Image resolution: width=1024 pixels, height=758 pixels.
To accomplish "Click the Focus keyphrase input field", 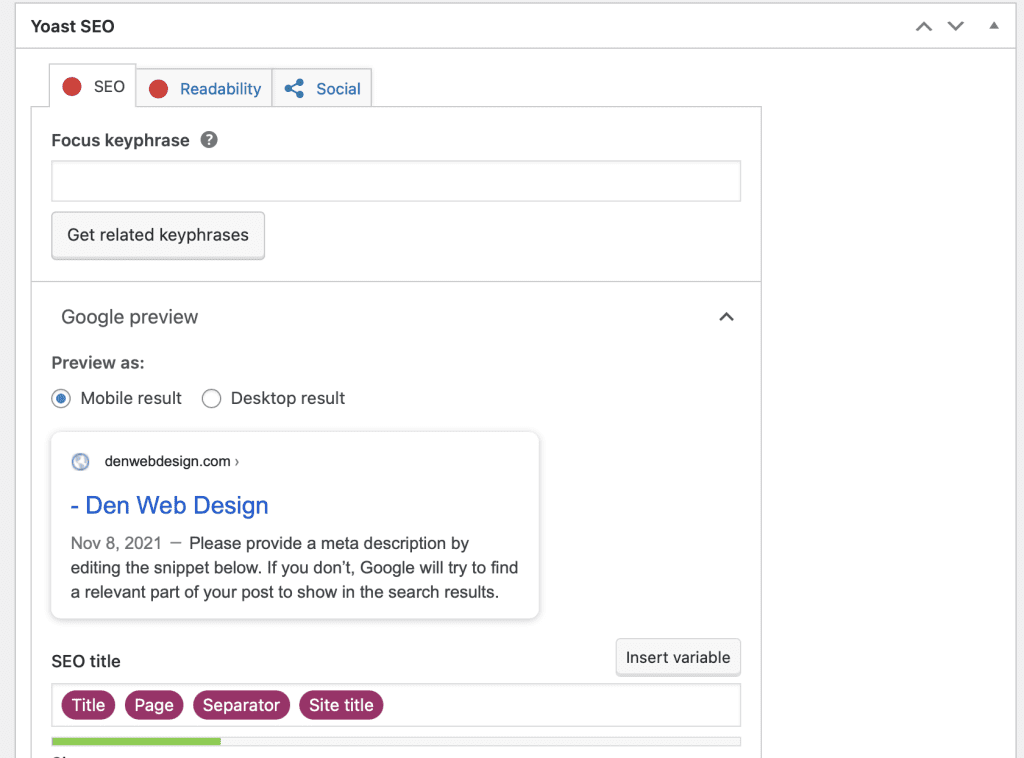I will pos(396,181).
